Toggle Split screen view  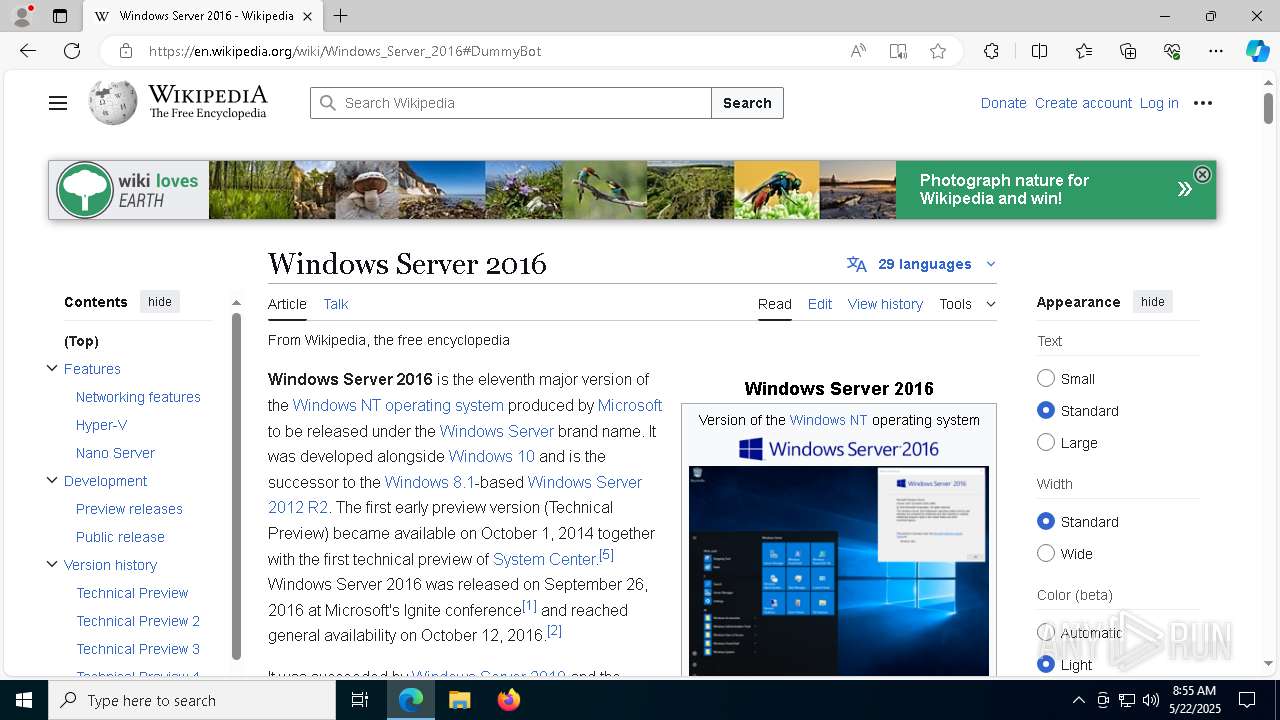click(x=1039, y=51)
